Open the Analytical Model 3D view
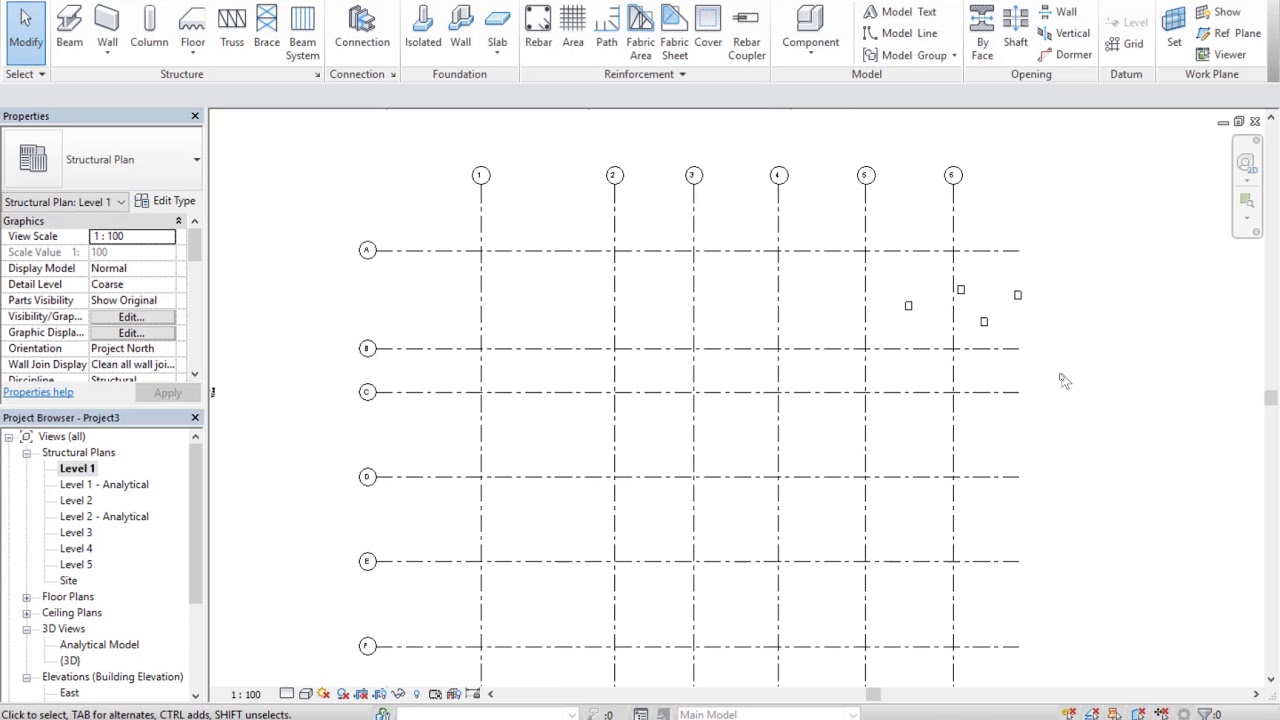The height and width of the screenshot is (720, 1280). tap(99, 645)
